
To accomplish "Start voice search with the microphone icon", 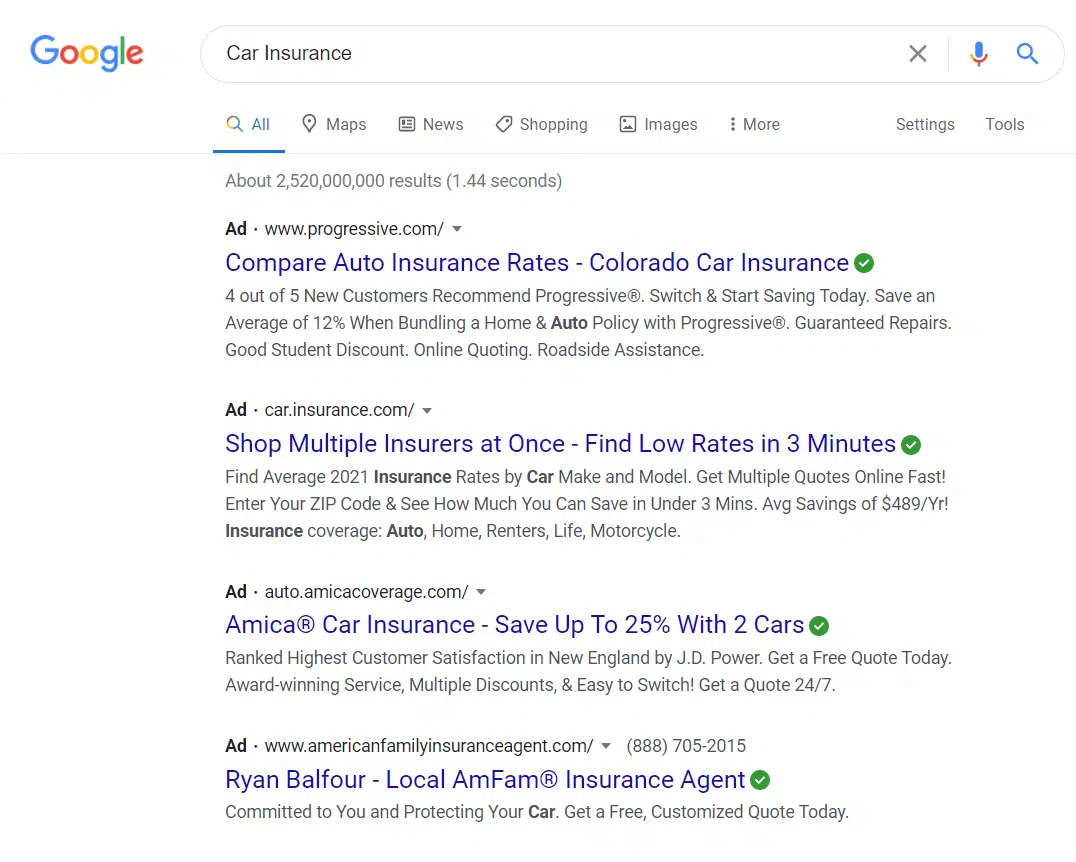I will (978, 54).
